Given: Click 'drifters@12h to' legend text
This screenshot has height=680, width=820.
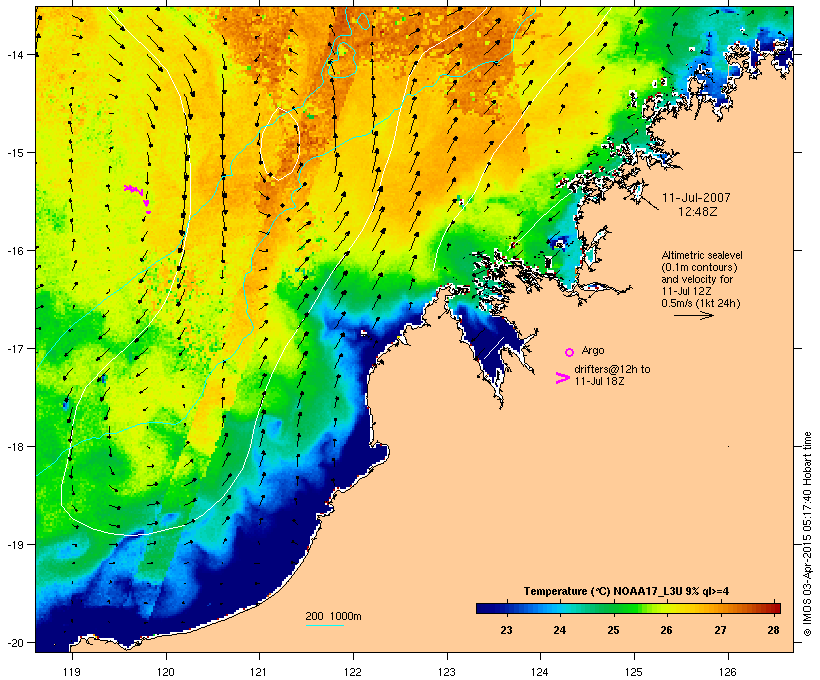Looking at the screenshot, I should pos(612,369).
